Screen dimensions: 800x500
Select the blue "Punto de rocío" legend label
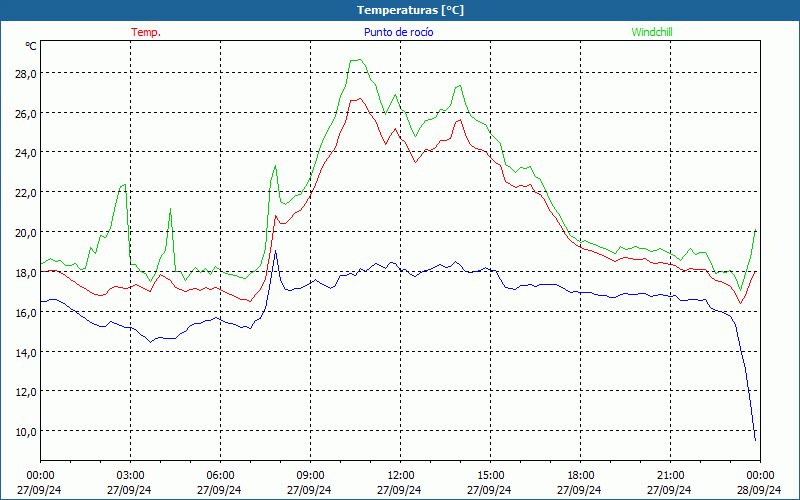point(398,32)
